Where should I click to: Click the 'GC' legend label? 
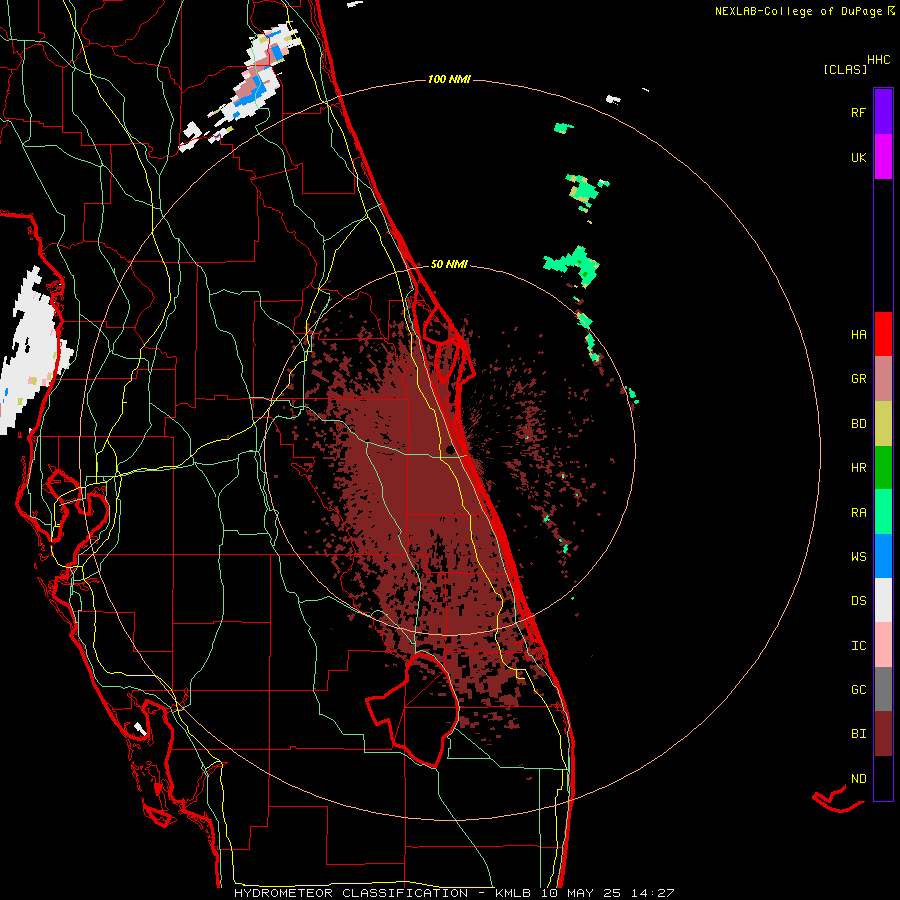pos(858,690)
